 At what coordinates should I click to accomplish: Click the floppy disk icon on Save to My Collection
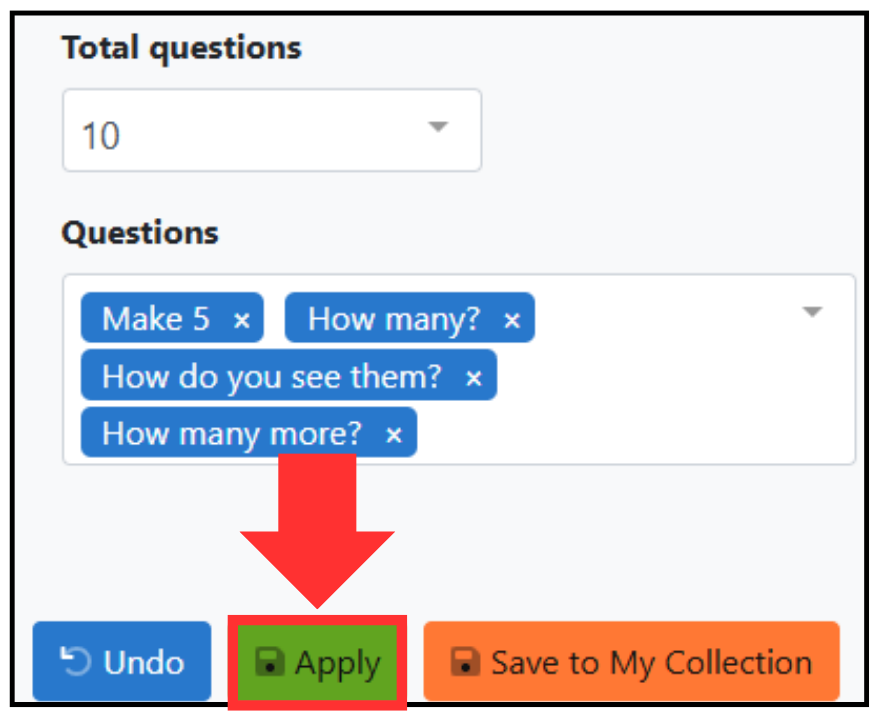point(465,661)
